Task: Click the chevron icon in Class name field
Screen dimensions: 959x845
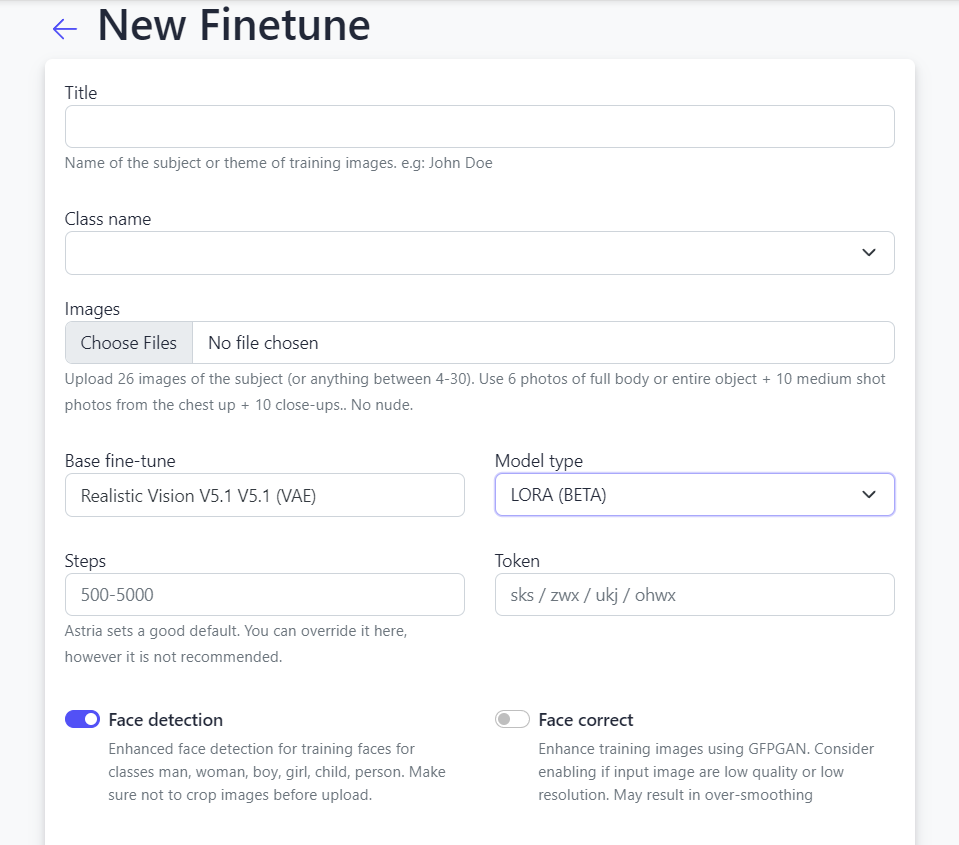Action: (x=868, y=253)
